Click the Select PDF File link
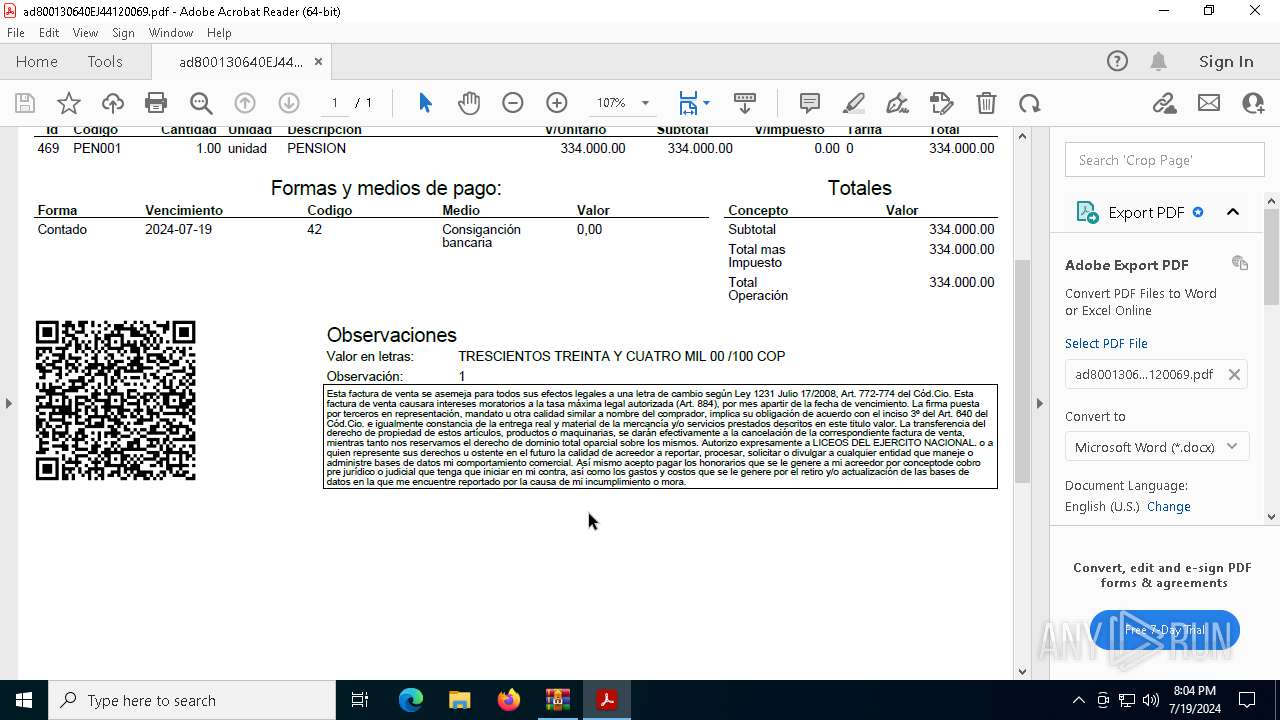The height and width of the screenshot is (720, 1280). coord(1106,343)
